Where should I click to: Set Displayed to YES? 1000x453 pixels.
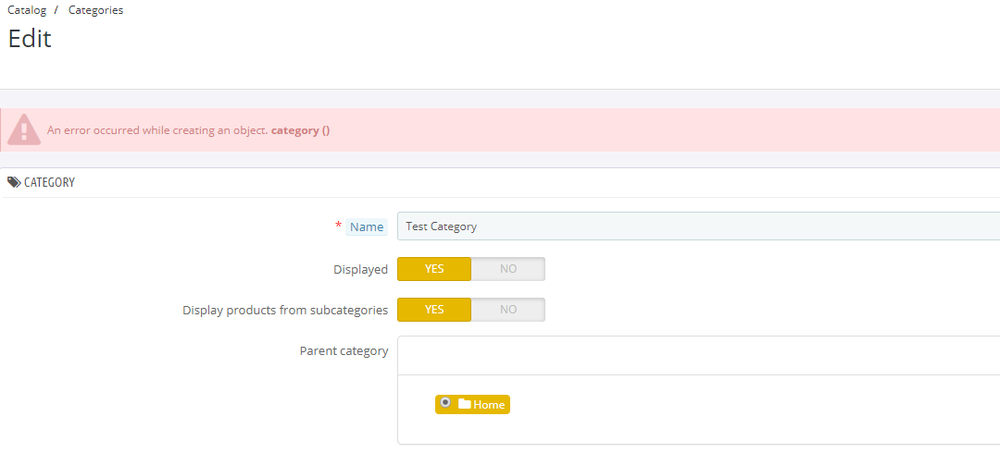pyautogui.click(x=434, y=269)
